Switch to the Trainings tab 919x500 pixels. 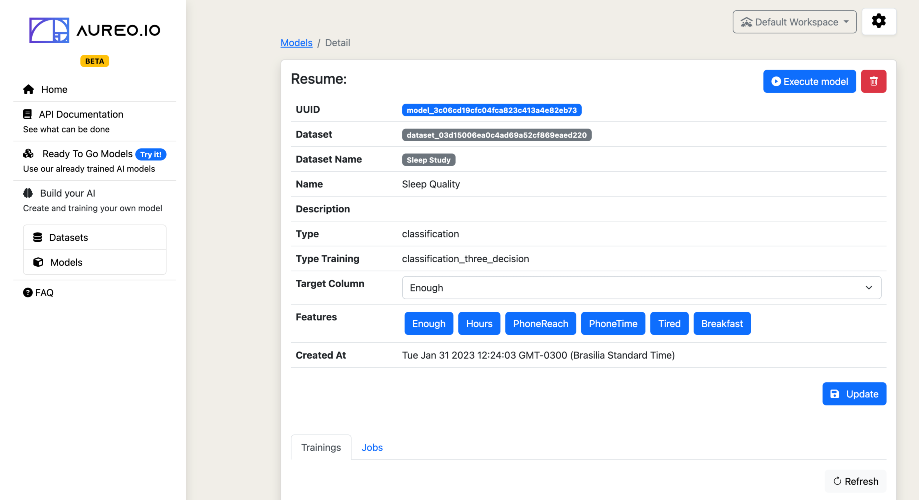pos(321,447)
